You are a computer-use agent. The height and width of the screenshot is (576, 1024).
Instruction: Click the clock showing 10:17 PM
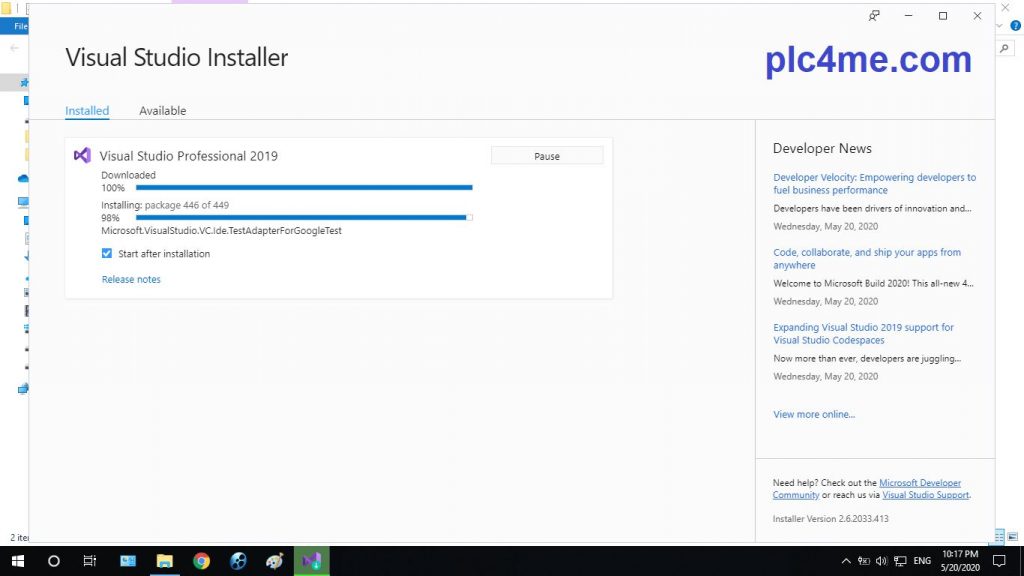tap(959, 561)
